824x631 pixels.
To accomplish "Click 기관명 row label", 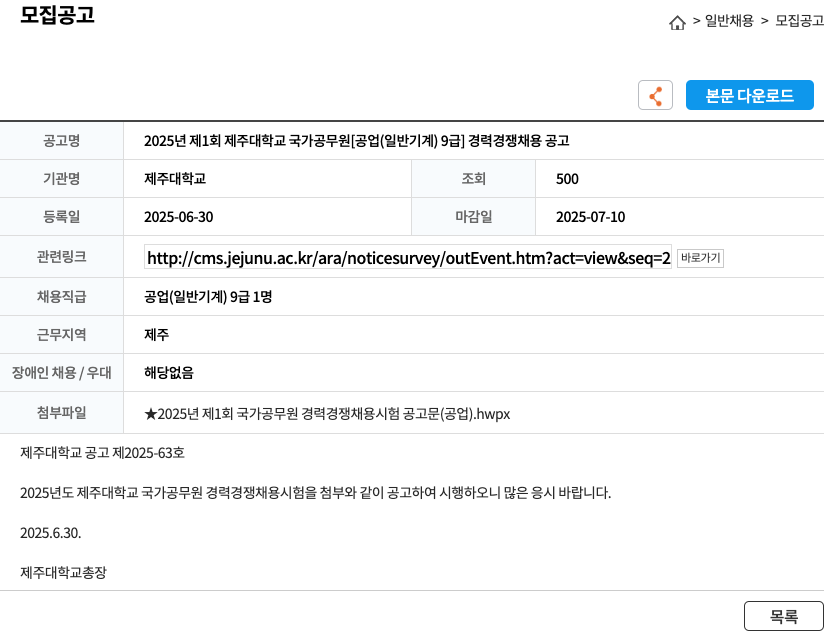I will (x=61, y=179).
